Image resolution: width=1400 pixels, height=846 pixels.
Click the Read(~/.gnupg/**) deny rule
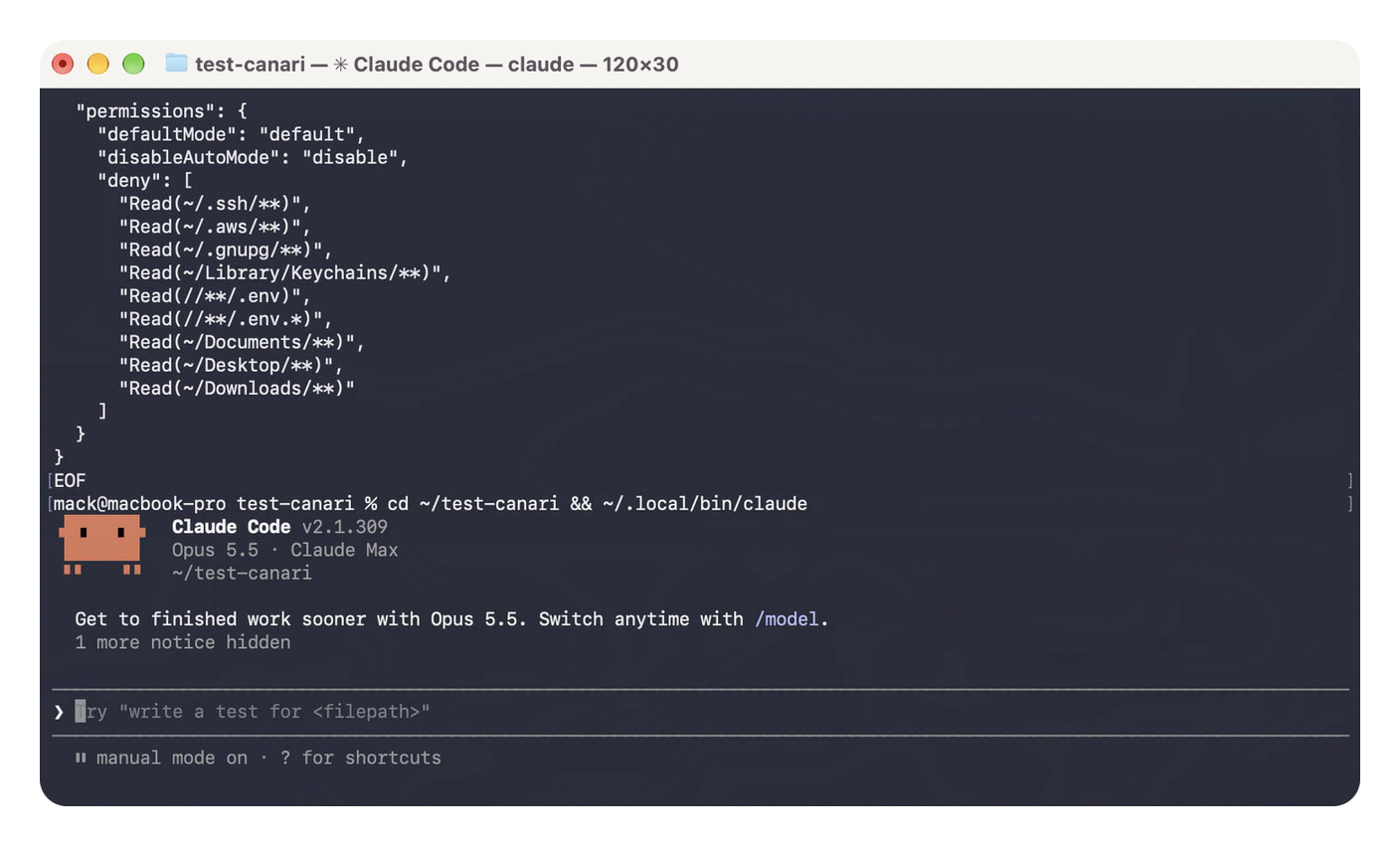(226, 250)
